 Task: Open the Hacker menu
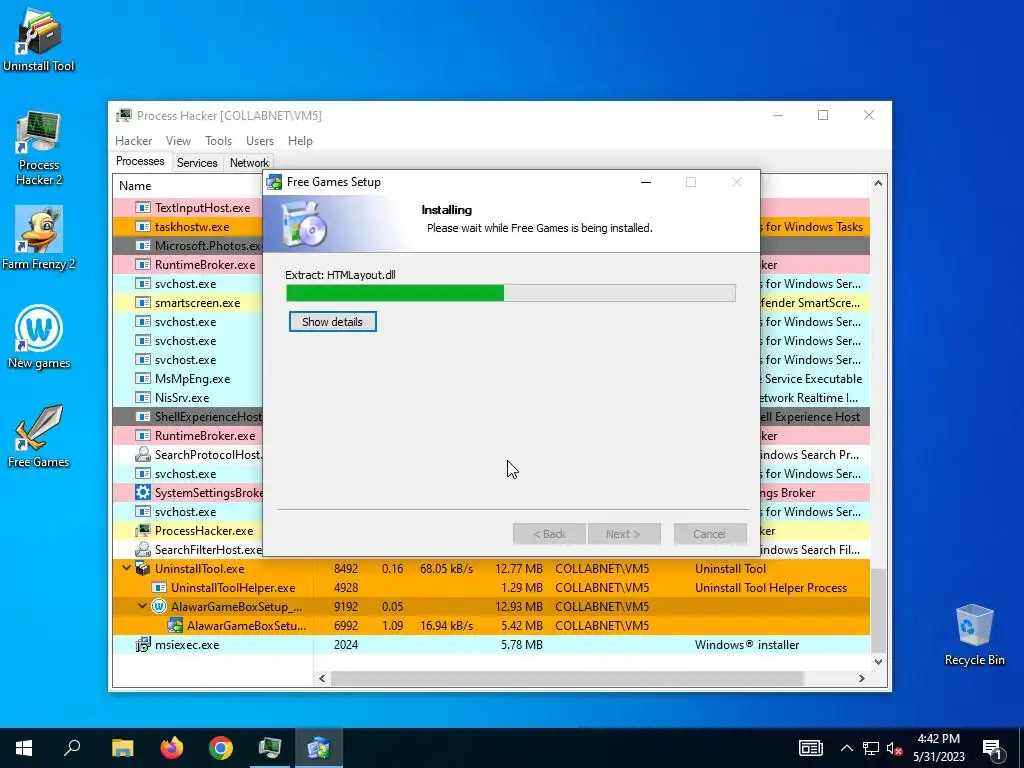point(133,141)
